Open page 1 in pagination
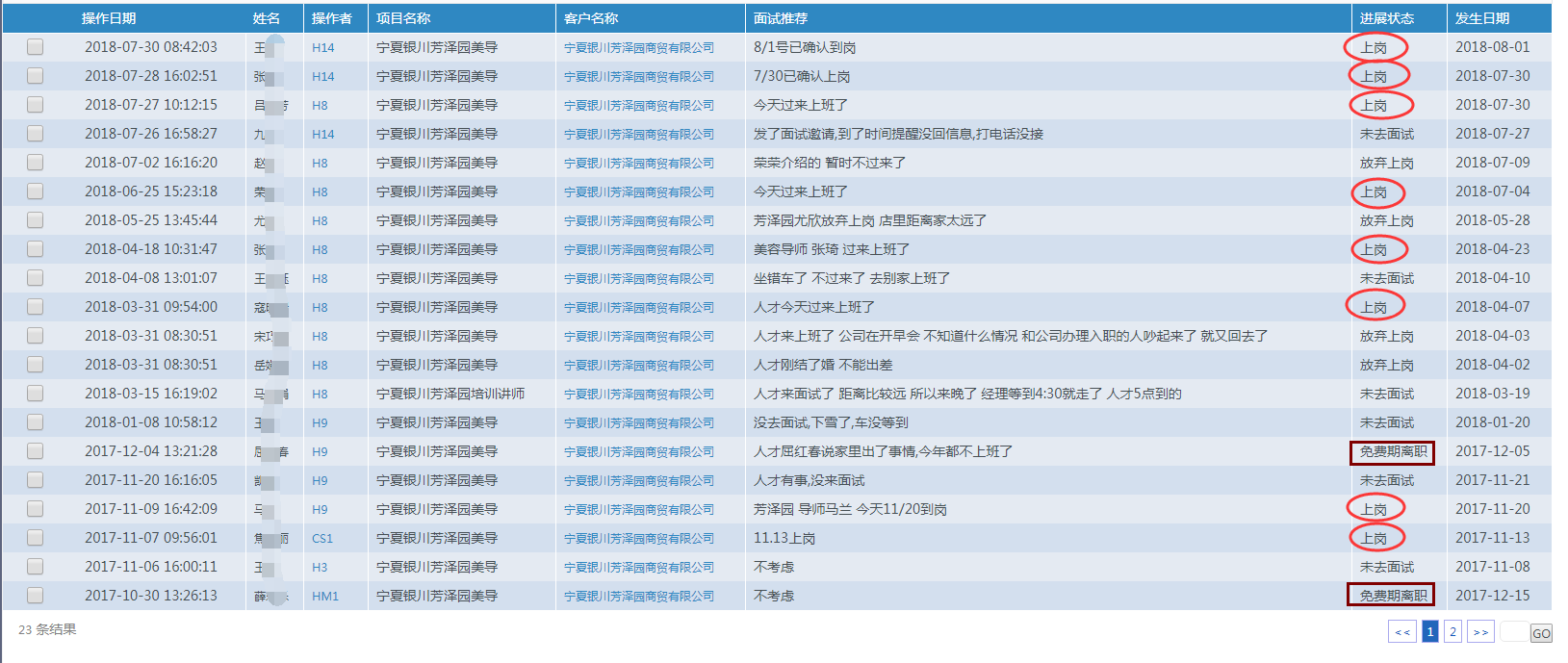Viewport: 1568px width, 663px height. 1430,631
